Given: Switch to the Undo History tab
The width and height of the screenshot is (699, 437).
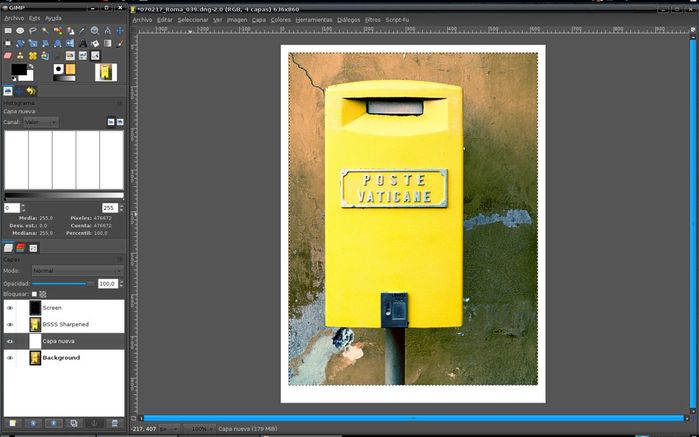Looking at the screenshot, I should click(31, 91).
